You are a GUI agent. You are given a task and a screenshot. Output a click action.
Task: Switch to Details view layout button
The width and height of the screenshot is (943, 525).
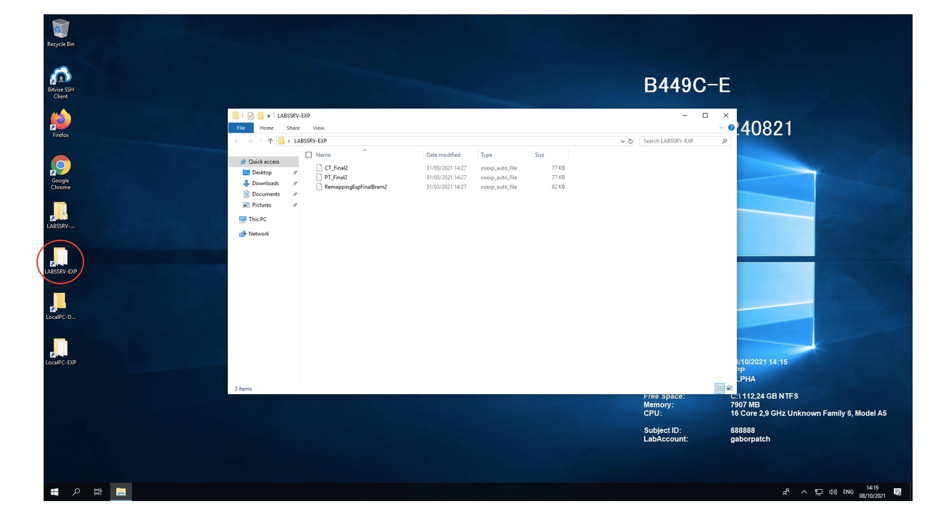click(x=719, y=388)
